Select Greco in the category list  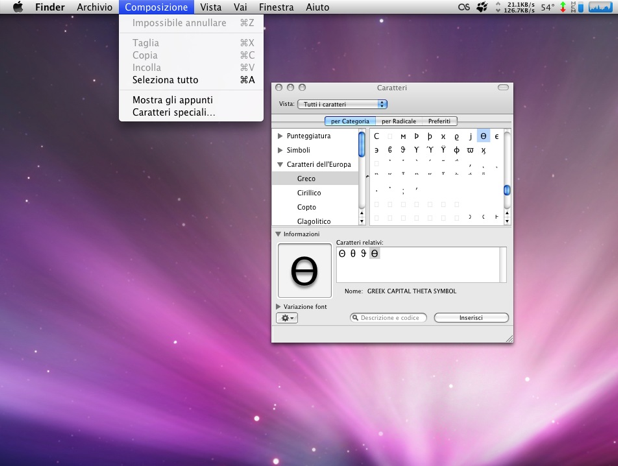click(x=315, y=179)
